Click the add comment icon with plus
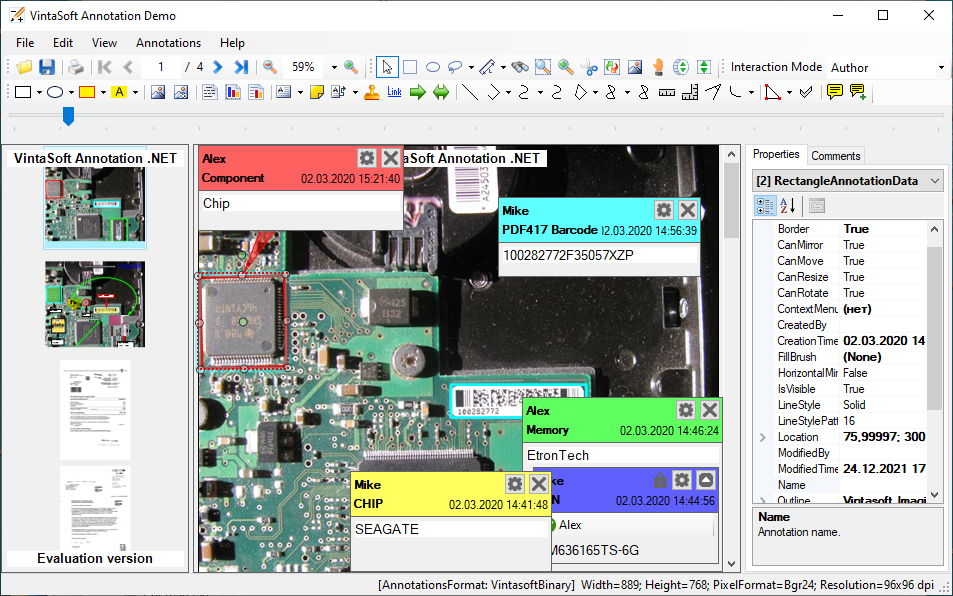This screenshot has height=596, width=953. [857, 93]
